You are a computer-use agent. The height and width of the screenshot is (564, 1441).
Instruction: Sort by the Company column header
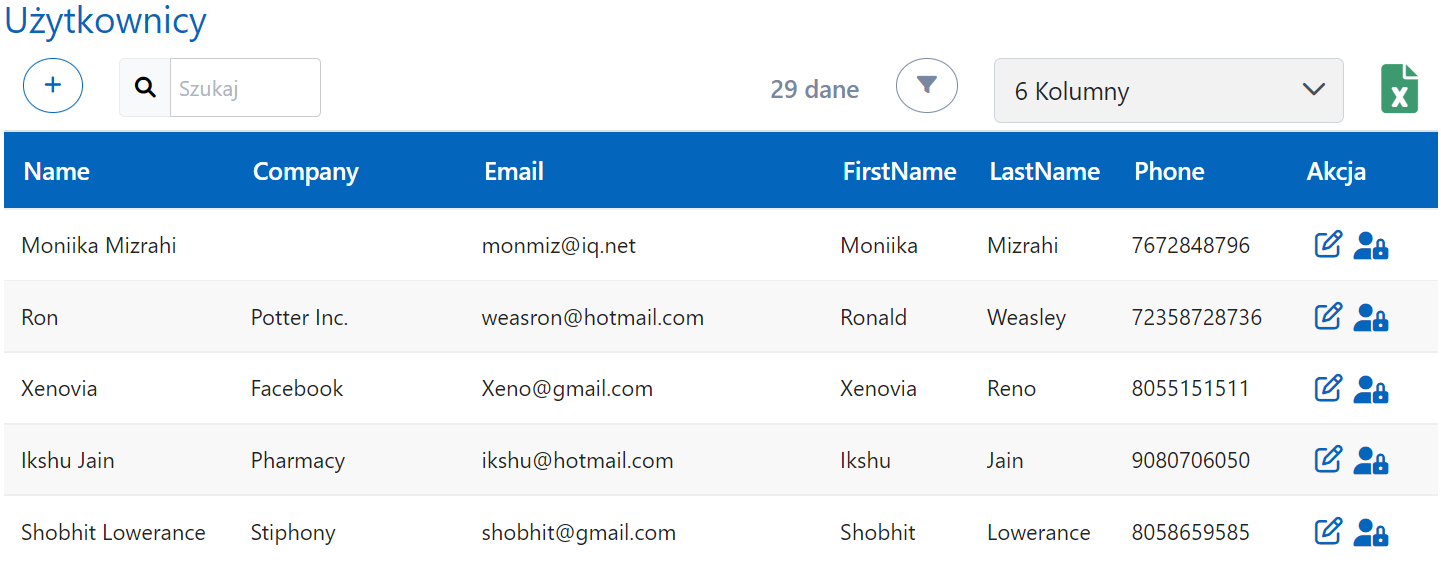coord(305,171)
